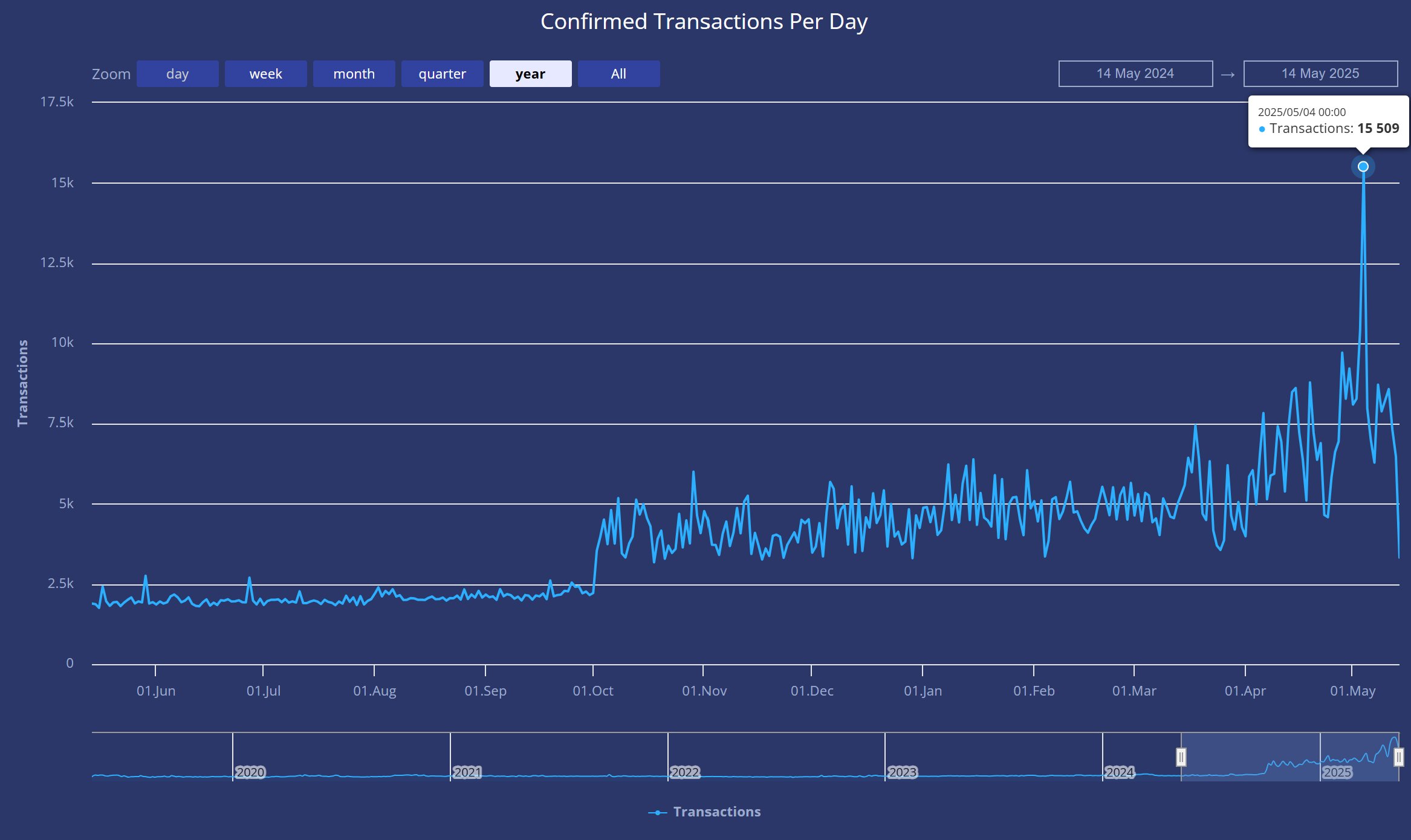Screen dimensions: 1411x840
Task: Click the 2024 label in navigator timeline
Action: [1120, 772]
